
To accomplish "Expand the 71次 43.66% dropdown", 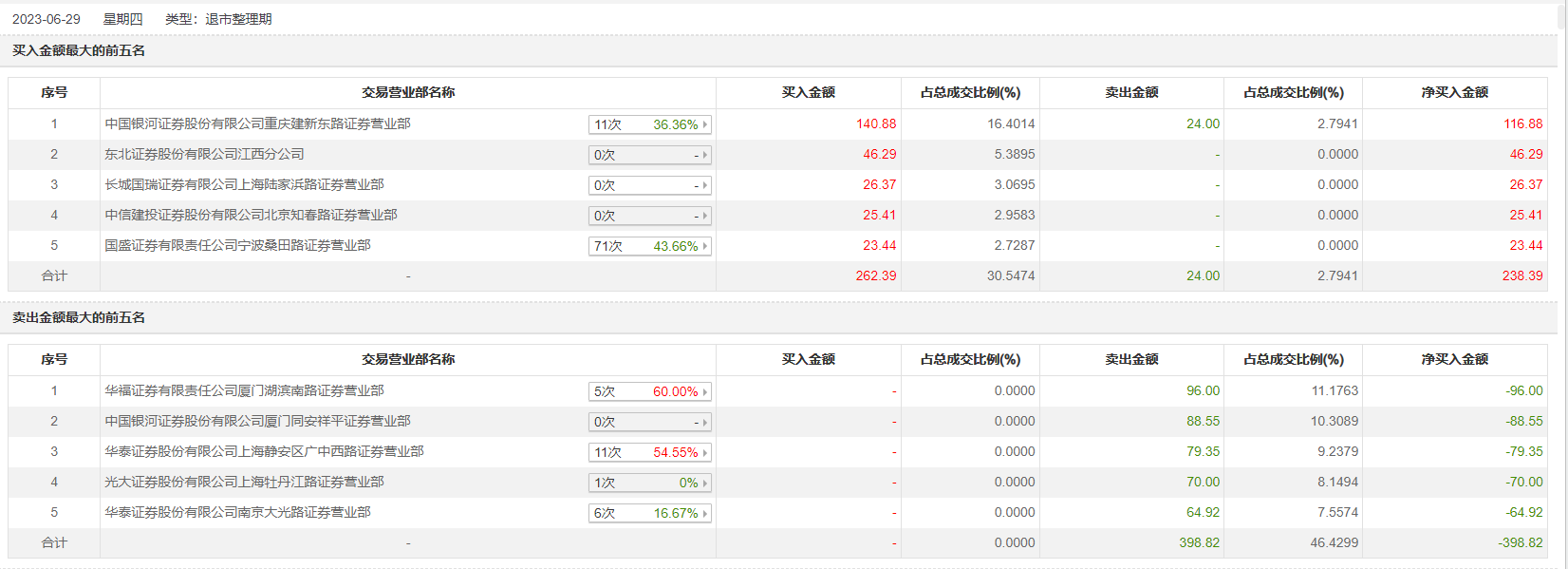I will 650,246.
